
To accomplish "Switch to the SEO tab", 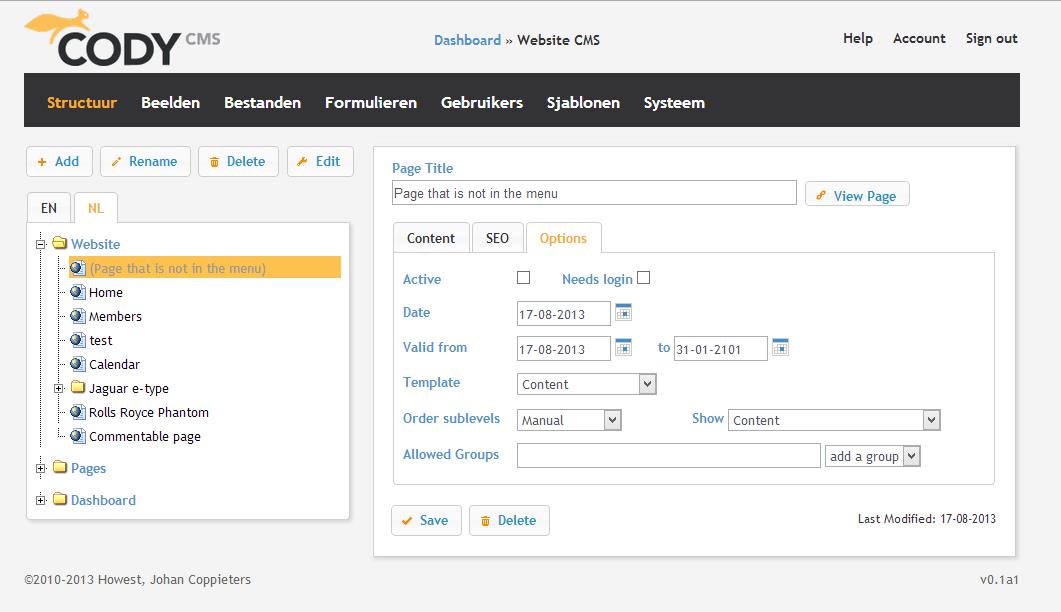I will (497, 238).
